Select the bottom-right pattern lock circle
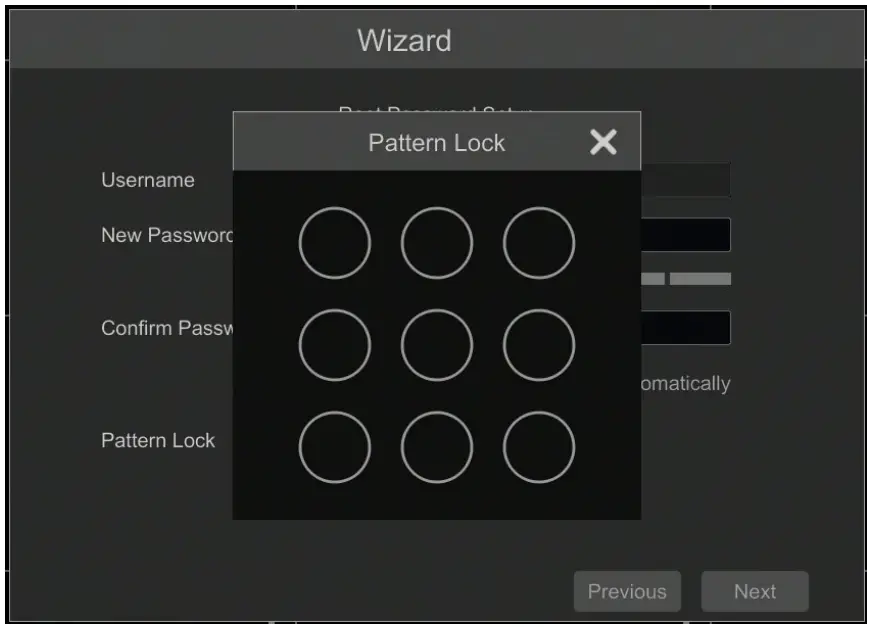This screenshot has height=627, width=870. pyautogui.click(x=539, y=447)
